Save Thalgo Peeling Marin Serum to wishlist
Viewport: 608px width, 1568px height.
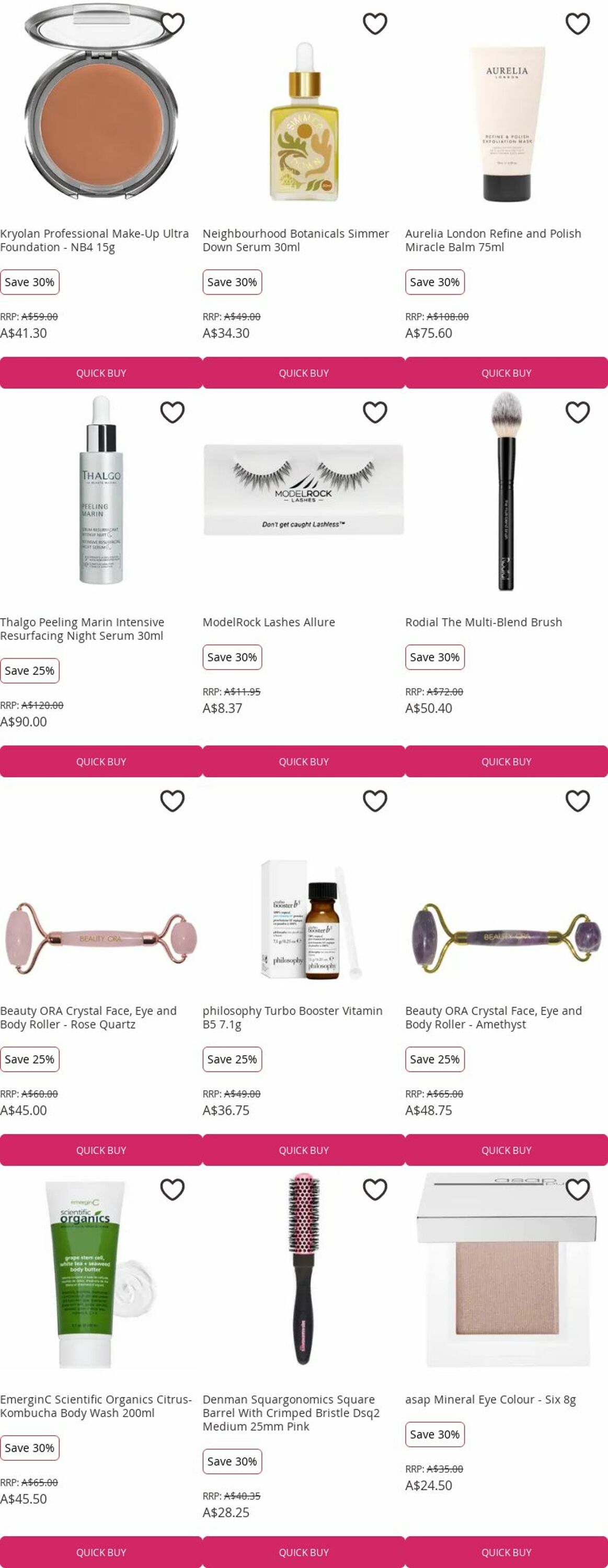172,412
